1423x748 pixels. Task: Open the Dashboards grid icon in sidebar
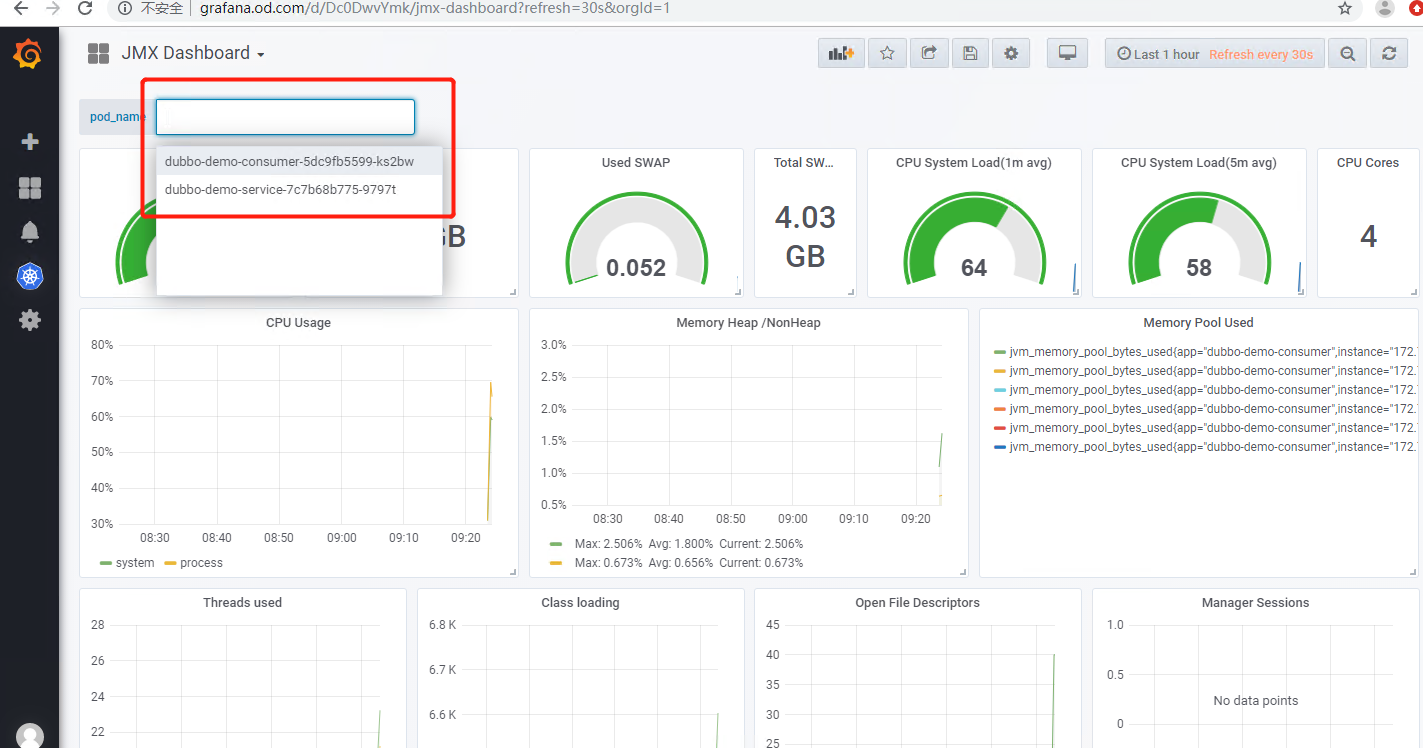tap(30, 187)
